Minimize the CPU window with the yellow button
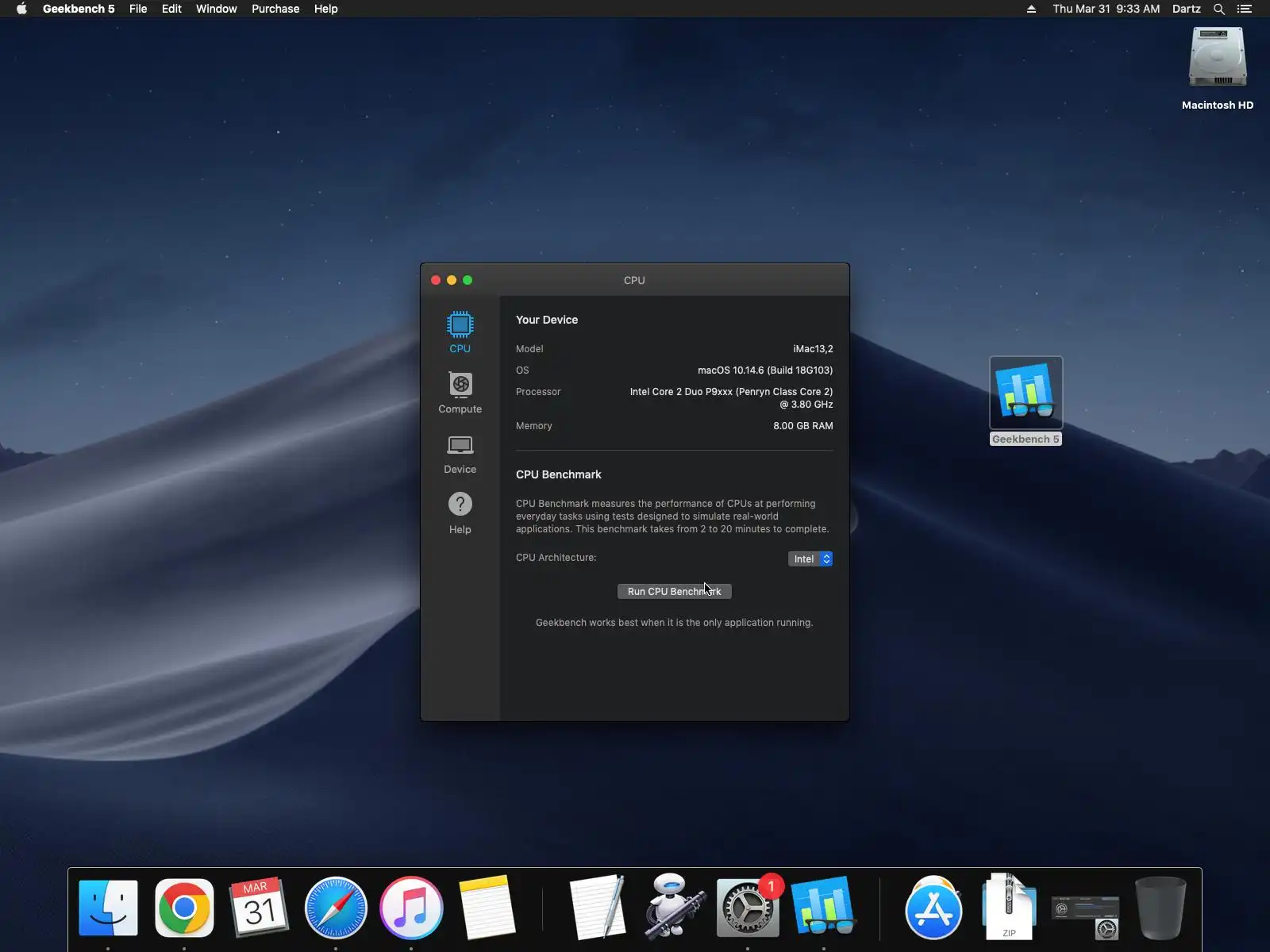The height and width of the screenshot is (952, 1270). 452,280
